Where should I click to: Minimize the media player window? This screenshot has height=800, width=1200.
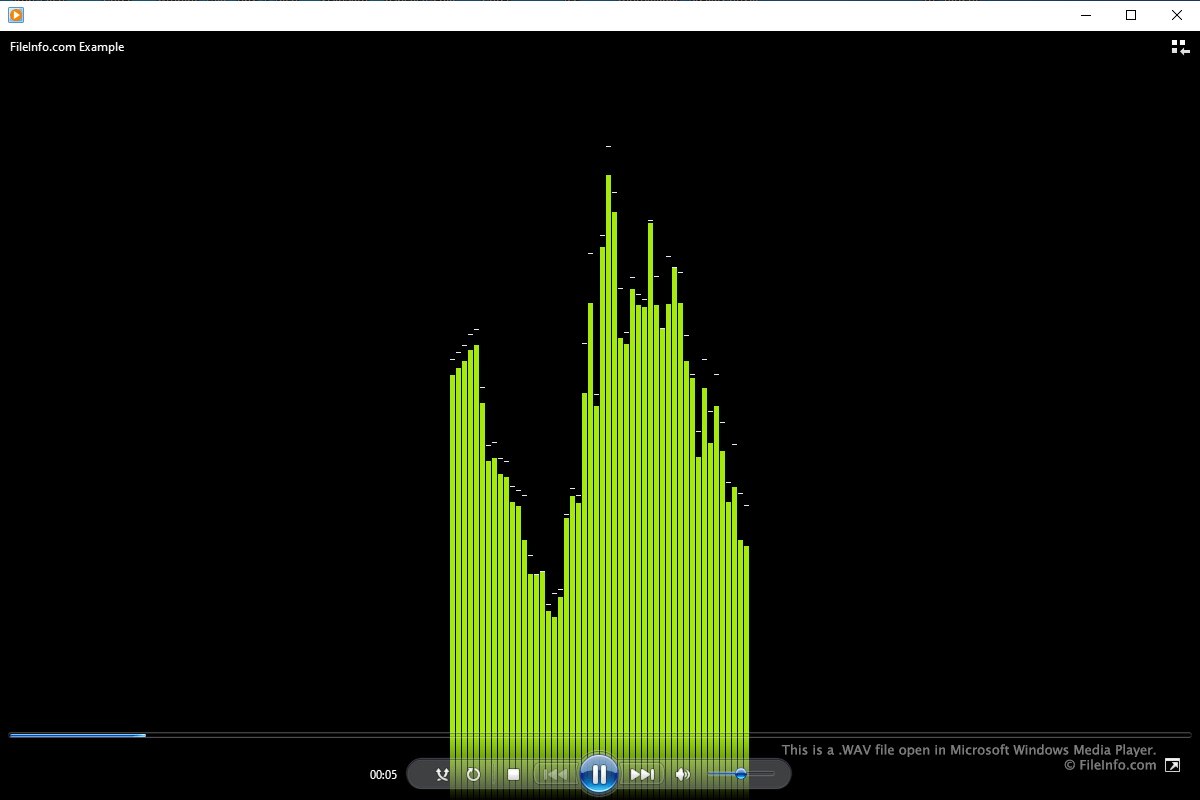1085,15
